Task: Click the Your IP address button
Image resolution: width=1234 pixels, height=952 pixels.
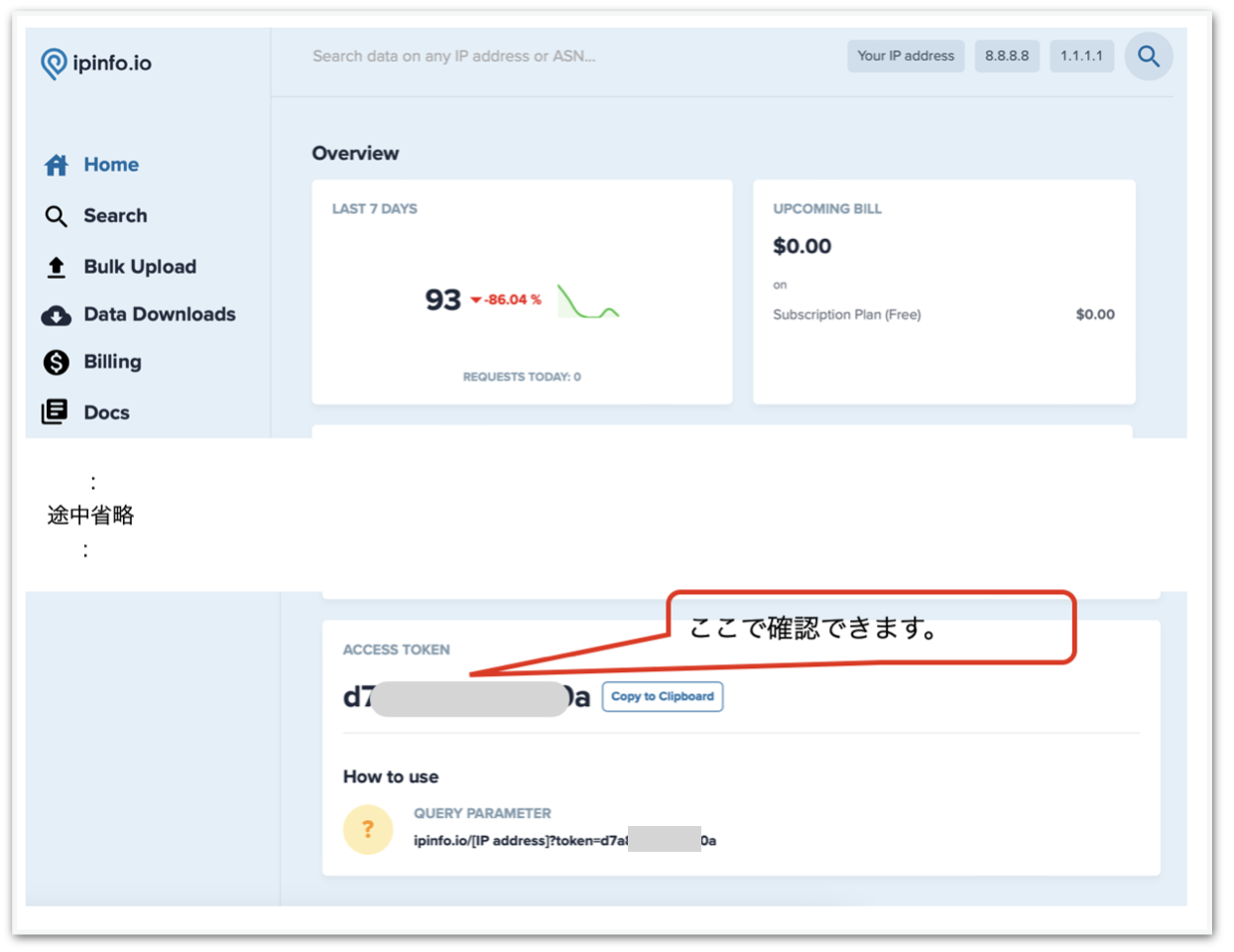Action: point(905,56)
